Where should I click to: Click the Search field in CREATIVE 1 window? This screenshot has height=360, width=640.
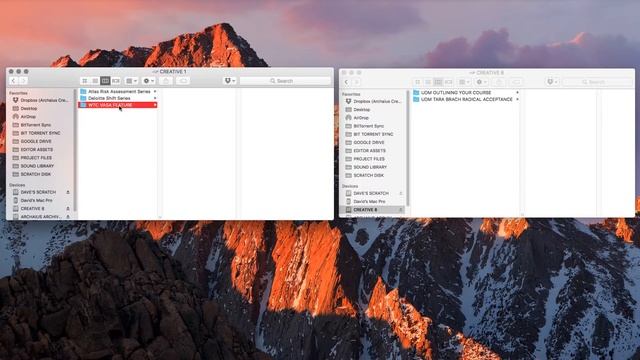(x=285, y=81)
